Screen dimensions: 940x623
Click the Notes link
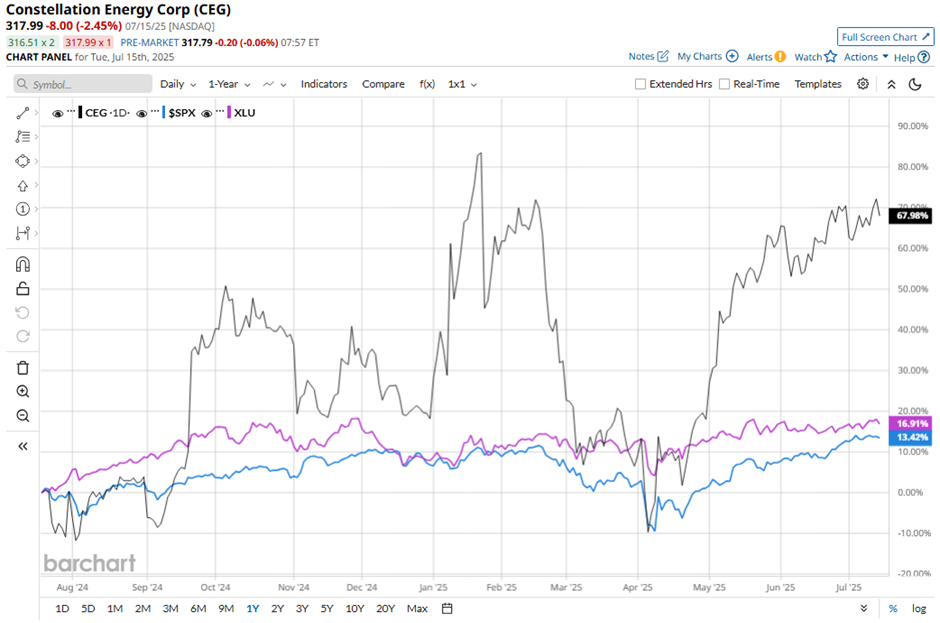click(641, 56)
